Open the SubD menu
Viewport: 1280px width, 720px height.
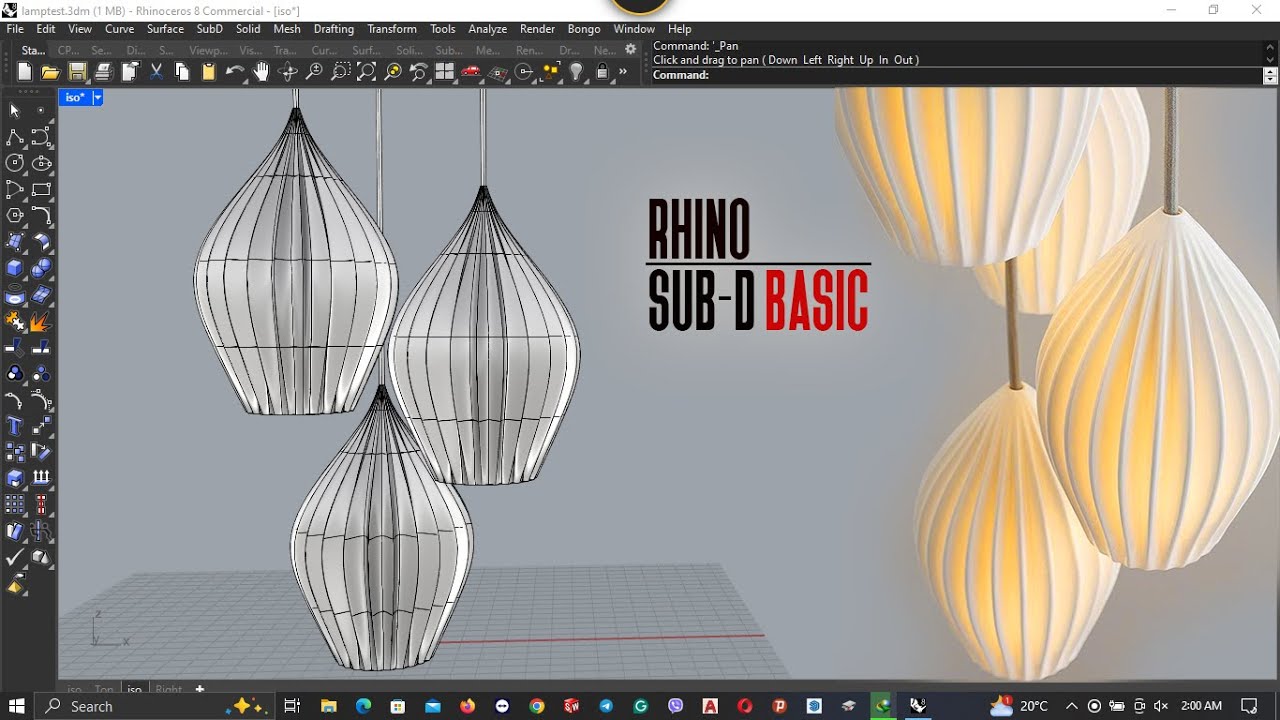[x=209, y=29]
